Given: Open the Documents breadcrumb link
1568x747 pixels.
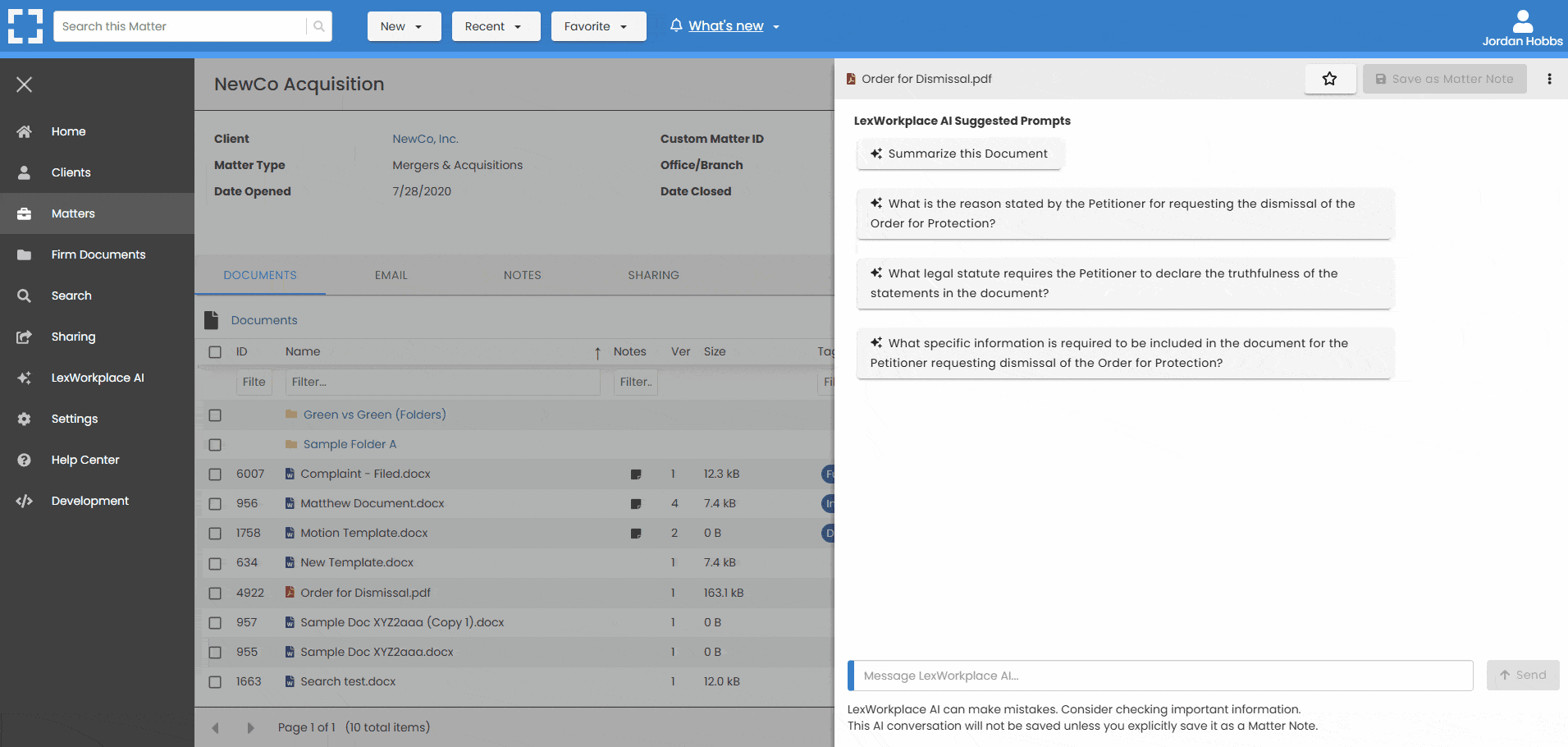Looking at the screenshot, I should click(264, 320).
